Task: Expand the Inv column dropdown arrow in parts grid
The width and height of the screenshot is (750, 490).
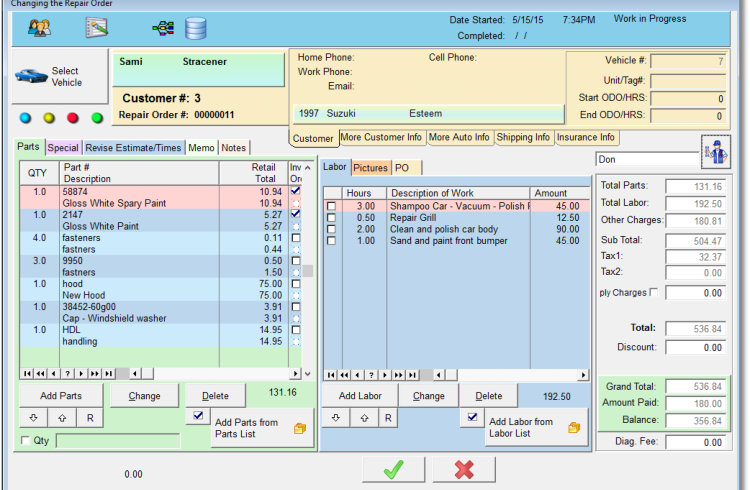Action: pos(307,168)
